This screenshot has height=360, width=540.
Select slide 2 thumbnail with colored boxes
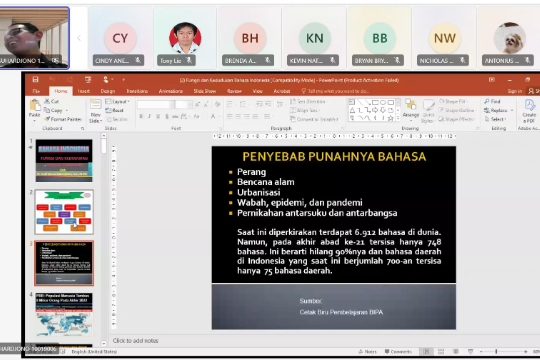click(64, 212)
